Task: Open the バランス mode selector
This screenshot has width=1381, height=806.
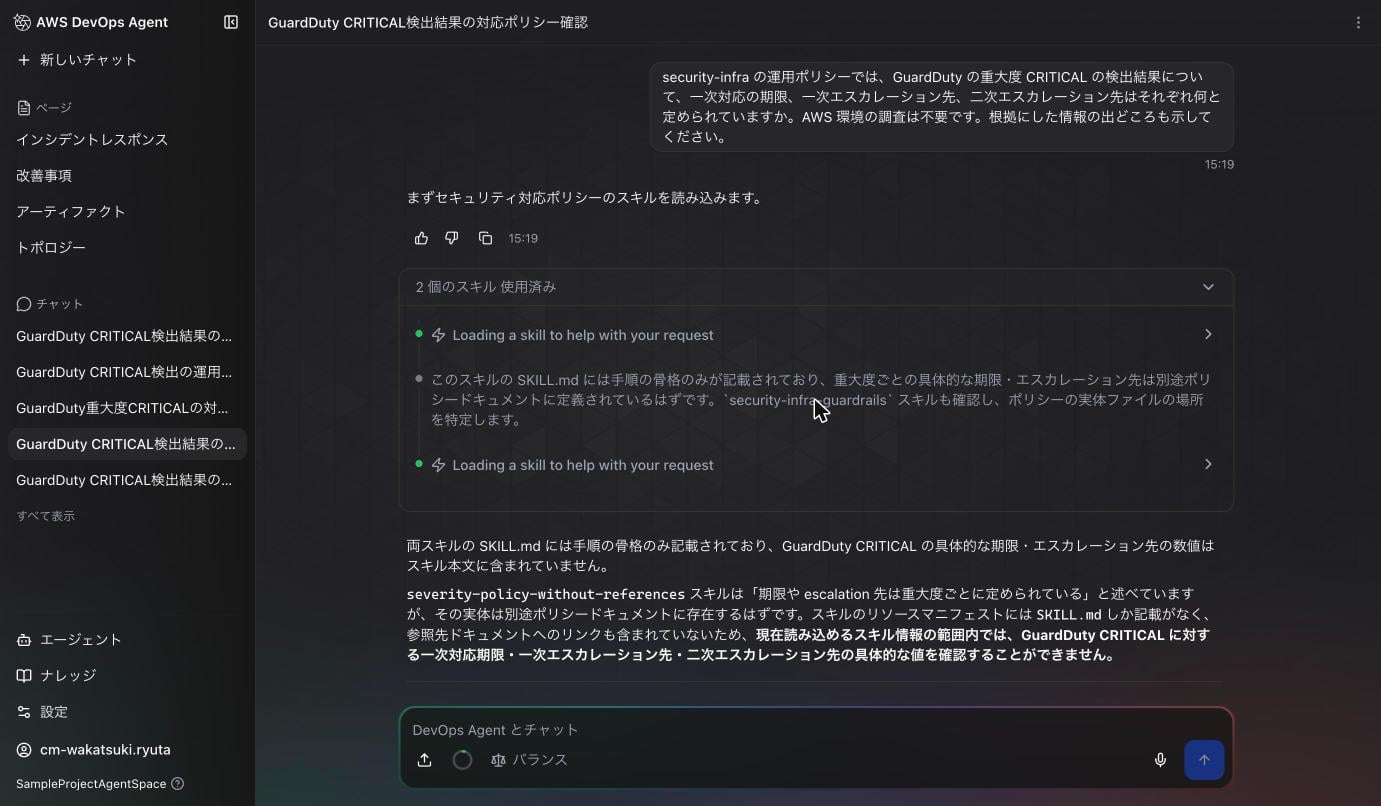Action: tap(529, 760)
